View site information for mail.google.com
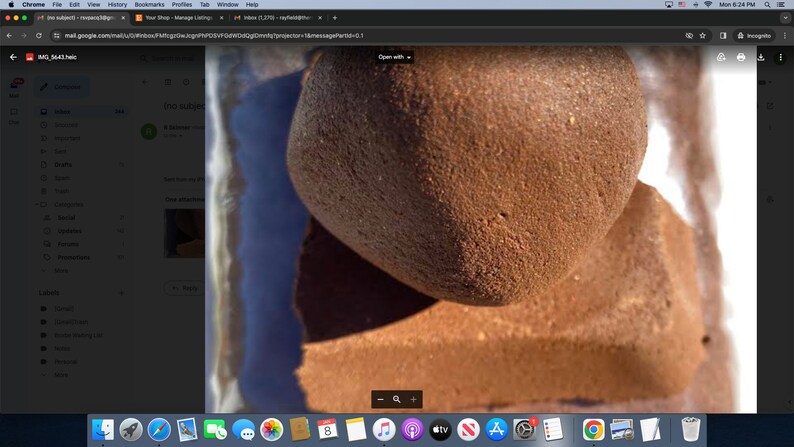The height and width of the screenshot is (447, 794). pyautogui.click(x=57, y=35)
